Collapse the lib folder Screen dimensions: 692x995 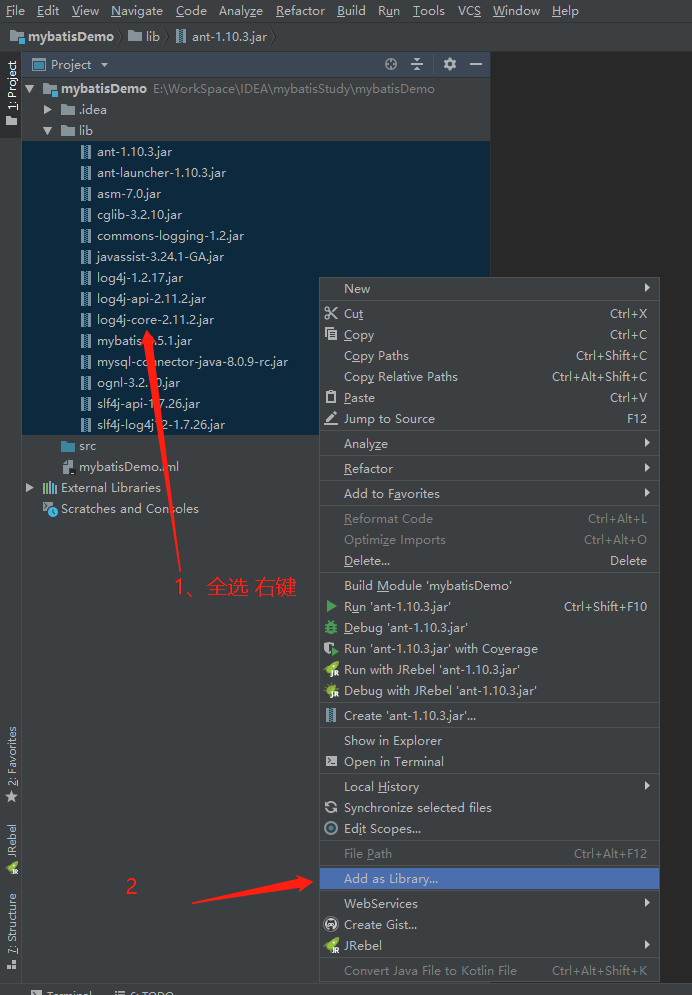click(x=48, y=130)
